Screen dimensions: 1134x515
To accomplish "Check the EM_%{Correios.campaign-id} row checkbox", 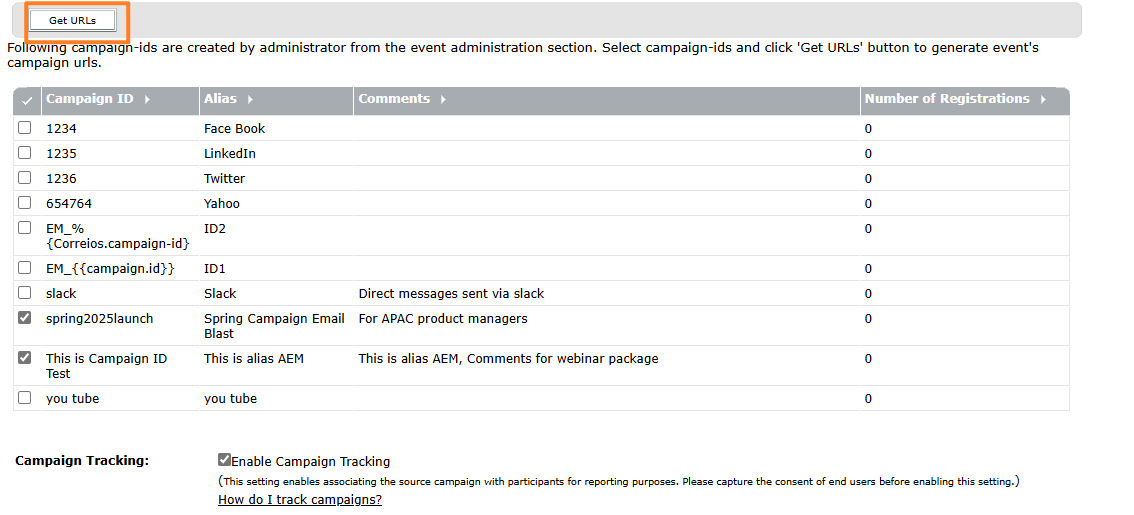I will click(25, 228).
